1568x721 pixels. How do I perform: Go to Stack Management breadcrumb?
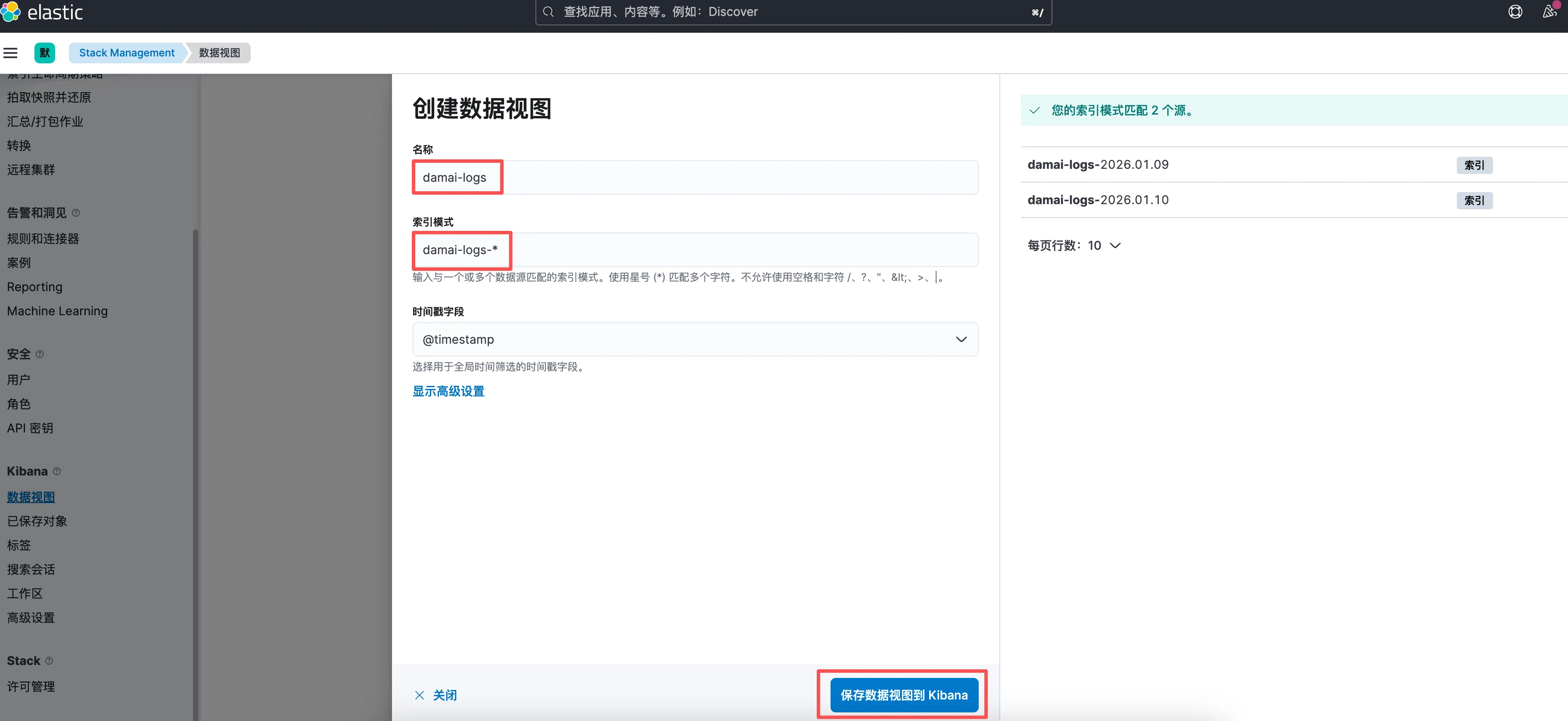pyautogui.click(x=127, y=53)
